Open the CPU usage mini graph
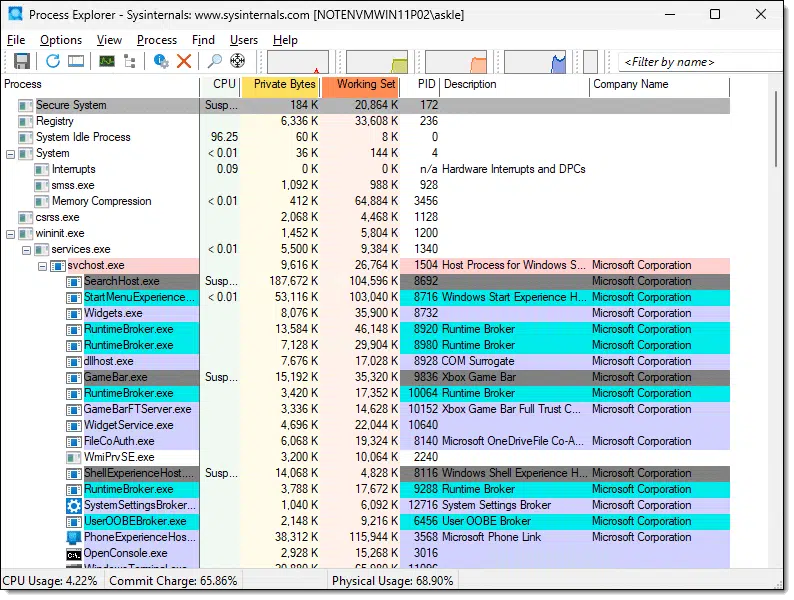 tap(298, 62)
